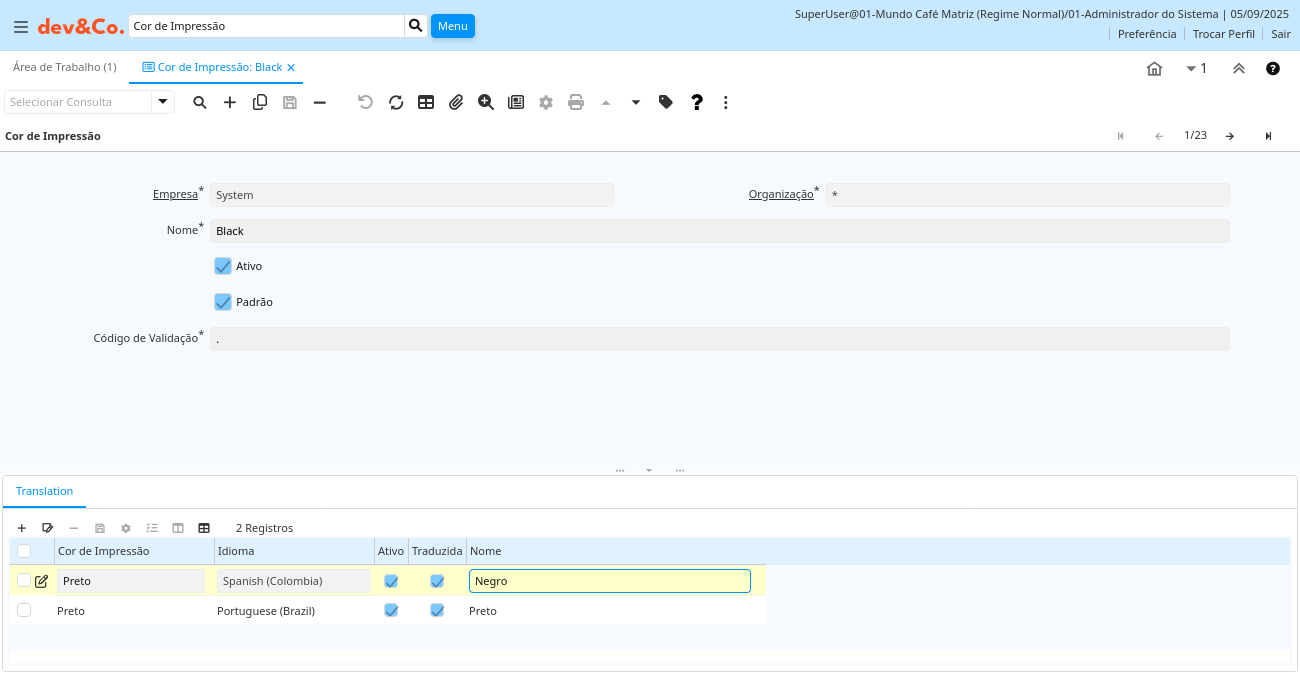Open attachments with paperclip icon
Viewport: 1300px width, 674px height.
pos(456,102)
